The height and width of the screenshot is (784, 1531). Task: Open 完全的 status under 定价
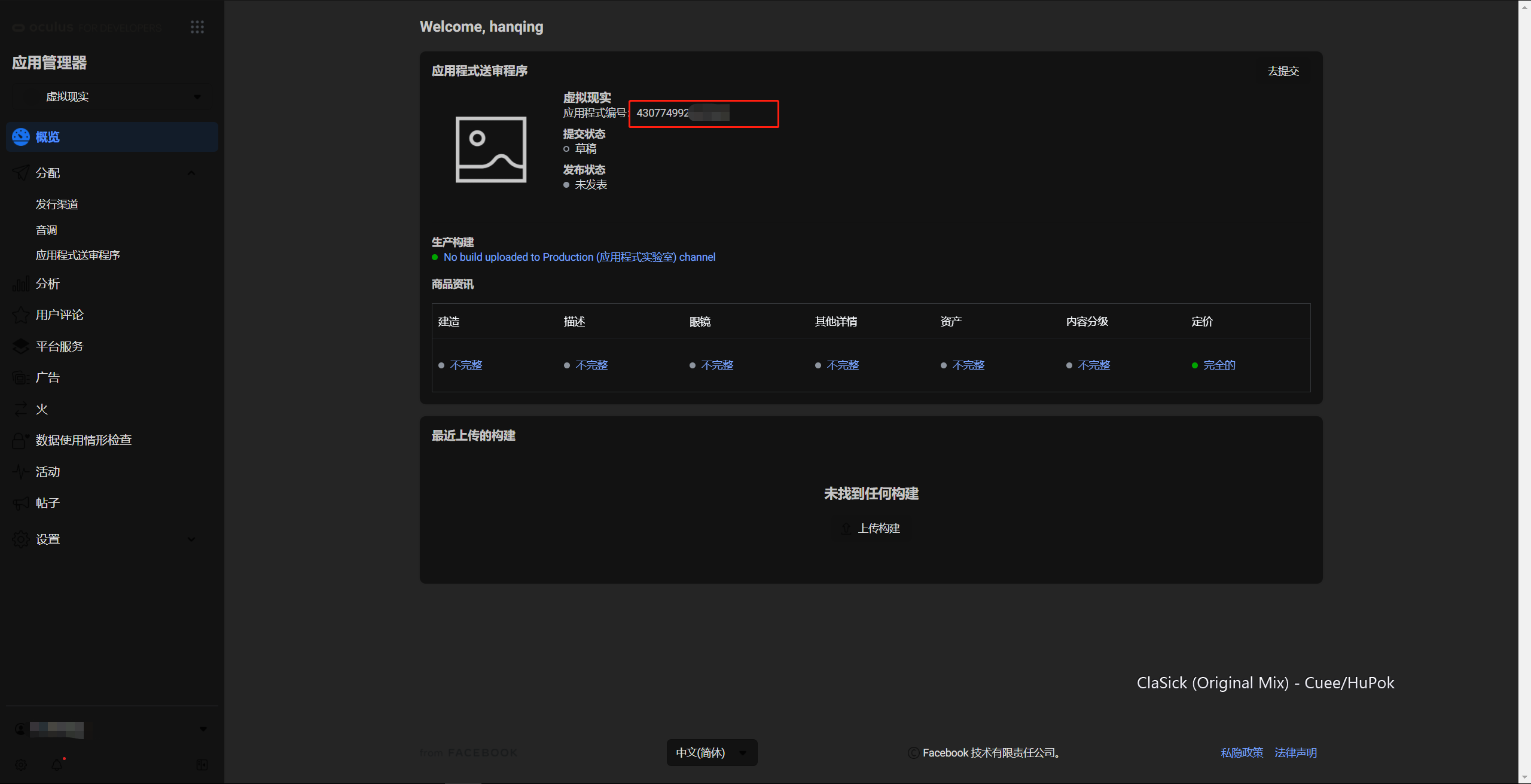coord(1220,365)
